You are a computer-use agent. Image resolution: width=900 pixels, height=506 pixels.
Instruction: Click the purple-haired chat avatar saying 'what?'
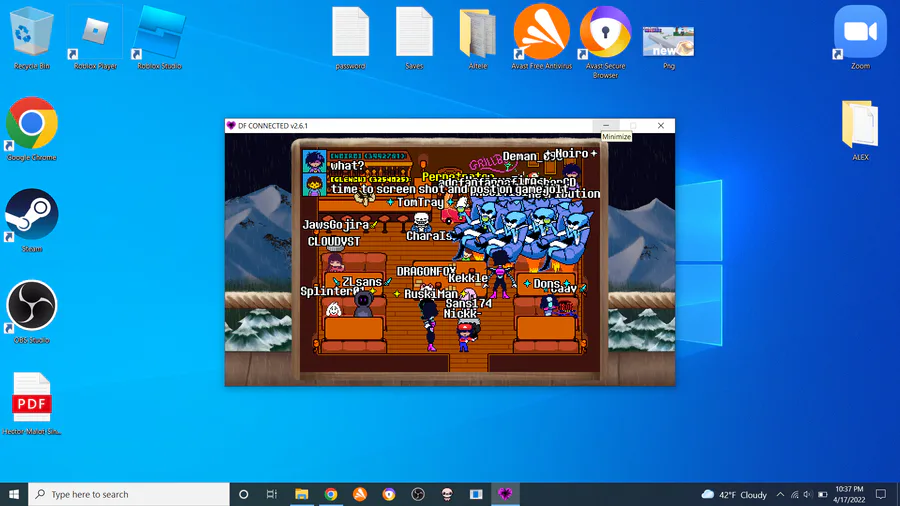tap(314, 162)
